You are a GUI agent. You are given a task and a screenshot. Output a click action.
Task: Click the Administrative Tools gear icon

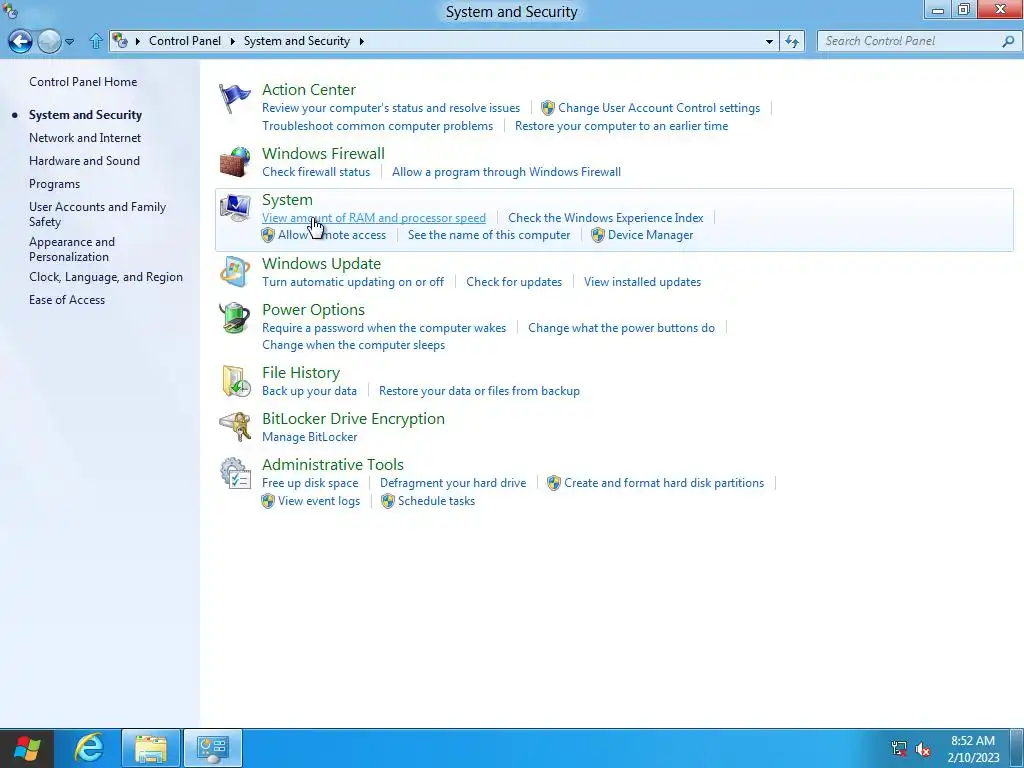(234, 473)
